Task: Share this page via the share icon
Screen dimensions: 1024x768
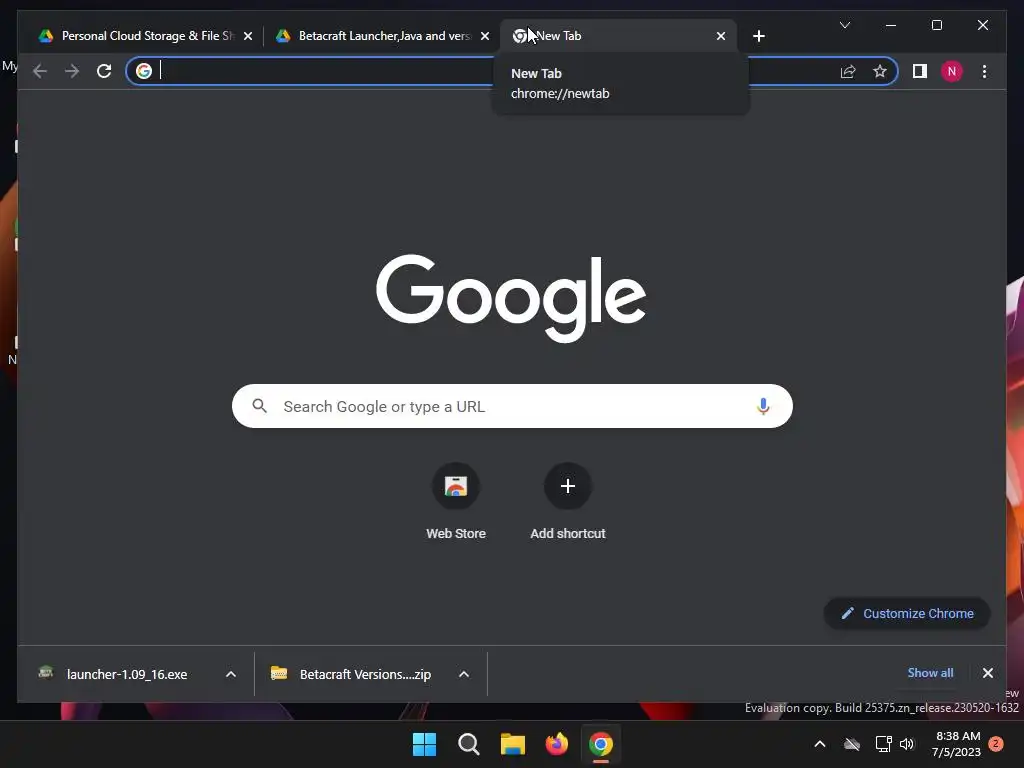Action: point(848,71)
